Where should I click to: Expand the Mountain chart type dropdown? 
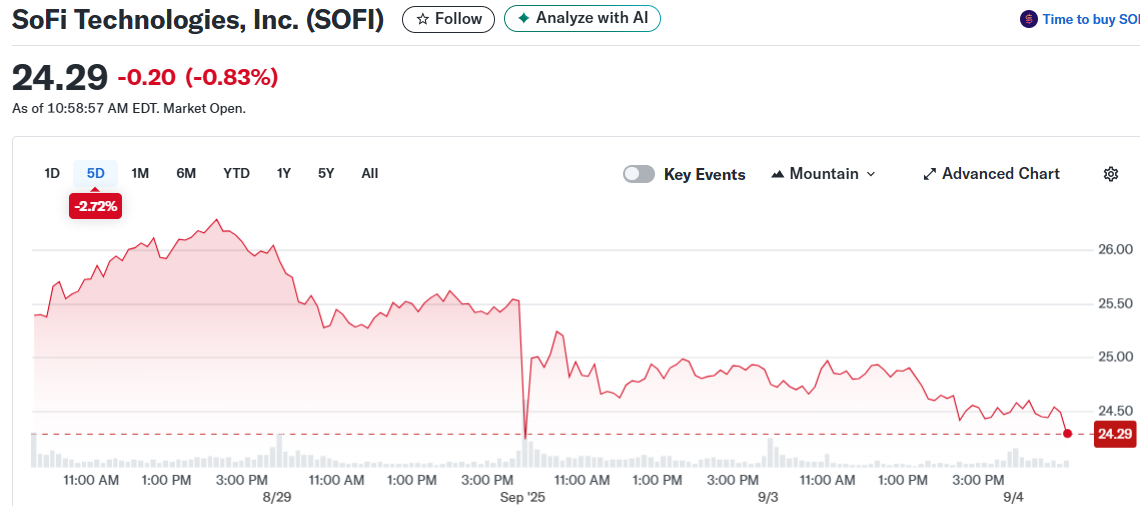(x=823, y=174)
